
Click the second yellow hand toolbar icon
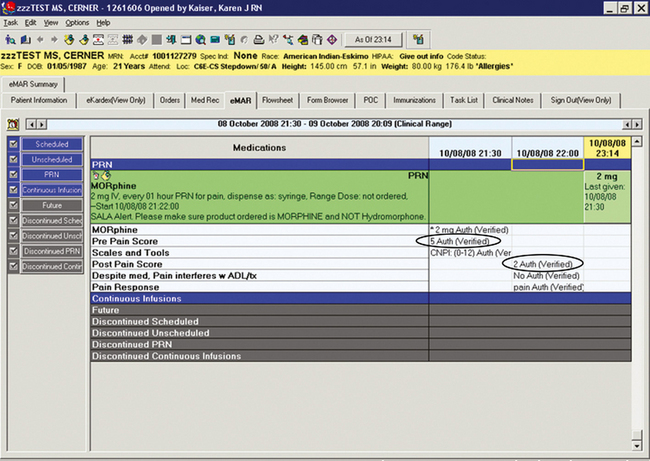click(x=84, y=40)
